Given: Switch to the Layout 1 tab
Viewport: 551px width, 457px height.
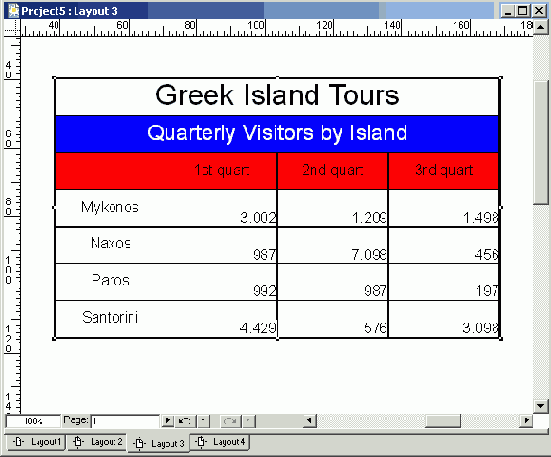Looking at the screenshot, I should (35, 442).
